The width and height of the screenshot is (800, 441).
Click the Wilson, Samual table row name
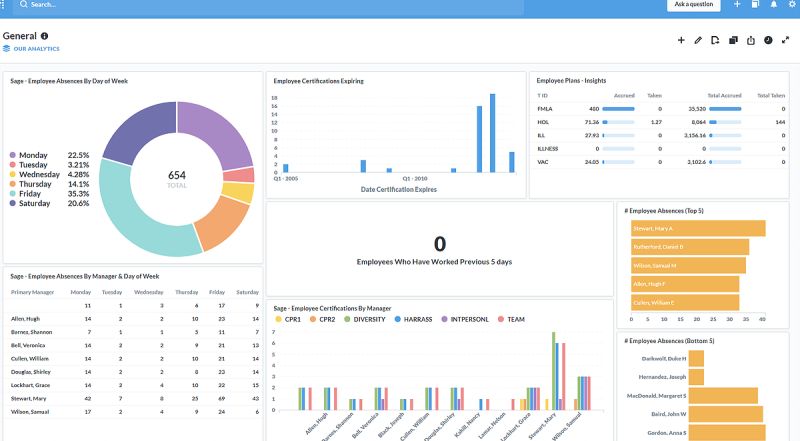[30, 412]
